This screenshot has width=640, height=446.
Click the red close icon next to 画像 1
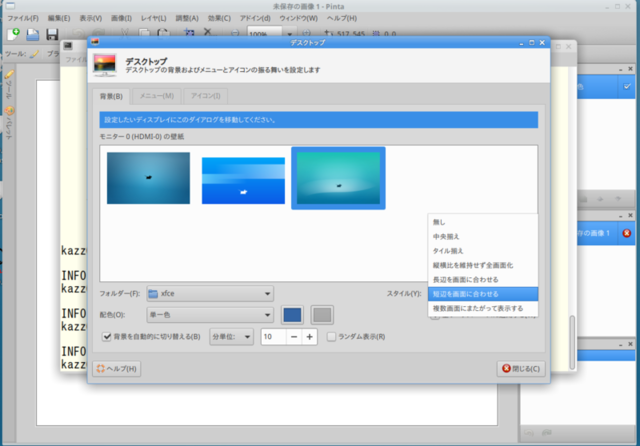coord(627,233)
